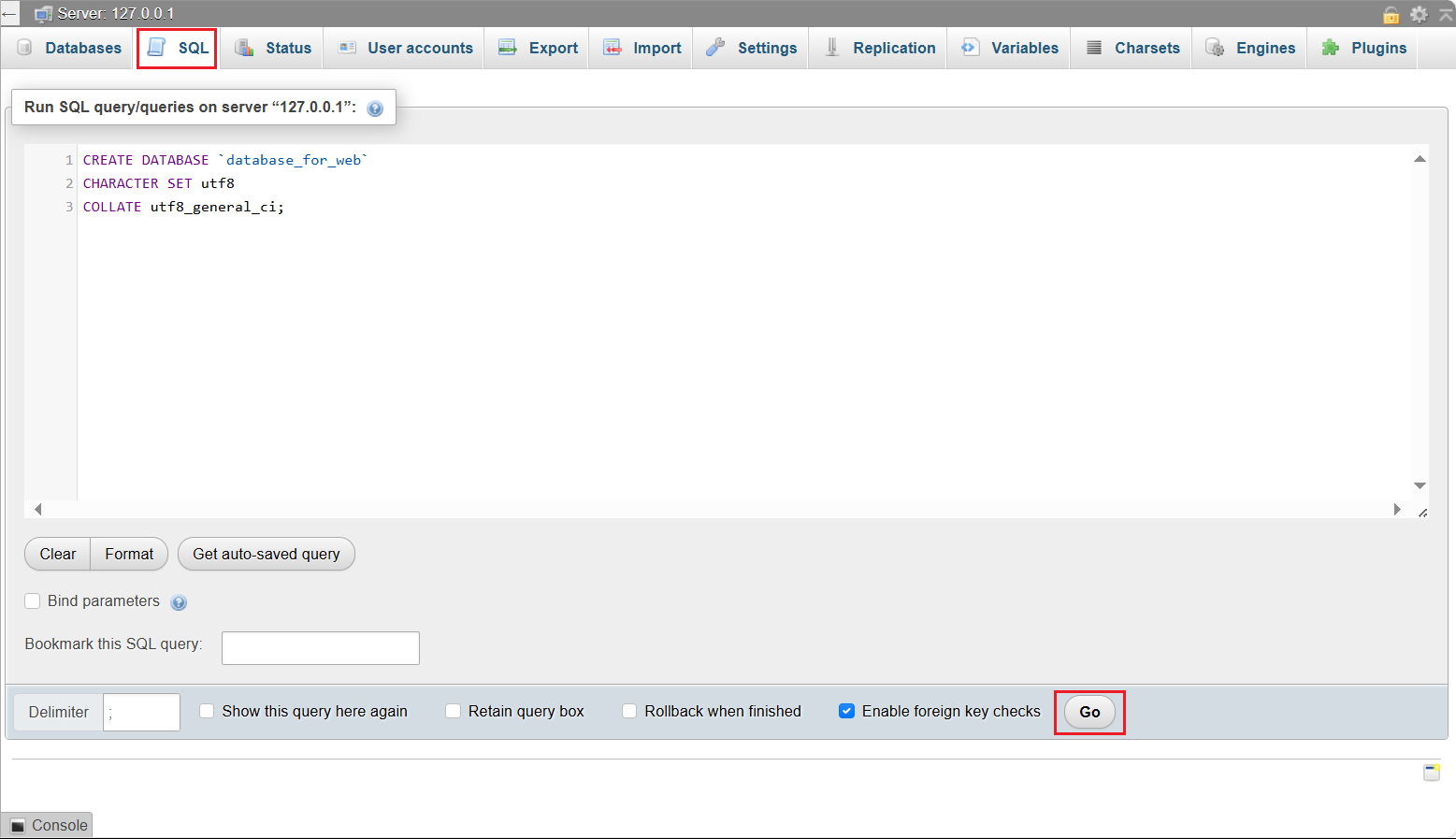Switch to the Replication tab
The height and width of the screenshot is (839, 1456).
point(879,49)
